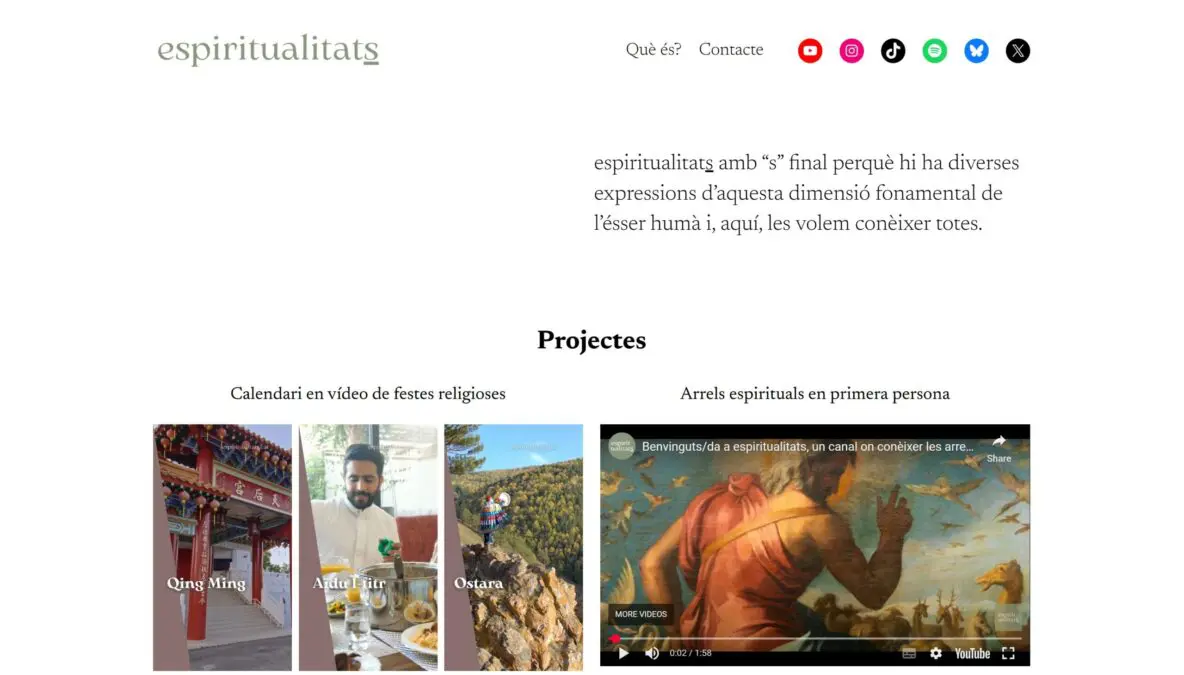Open video settings gear icon
Screen dimensions: 1184x675
click(x=936, y=653)
